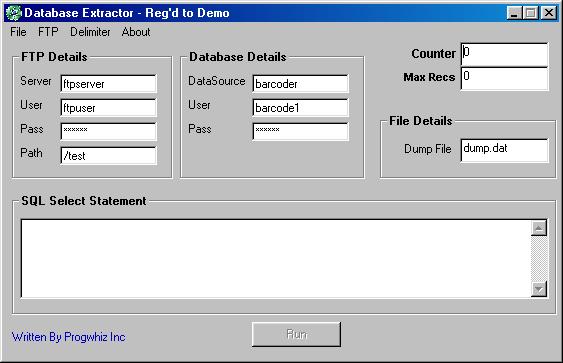Click the Counter input field
This screenshot has height=363, width=563.
(x=504, y=54)
